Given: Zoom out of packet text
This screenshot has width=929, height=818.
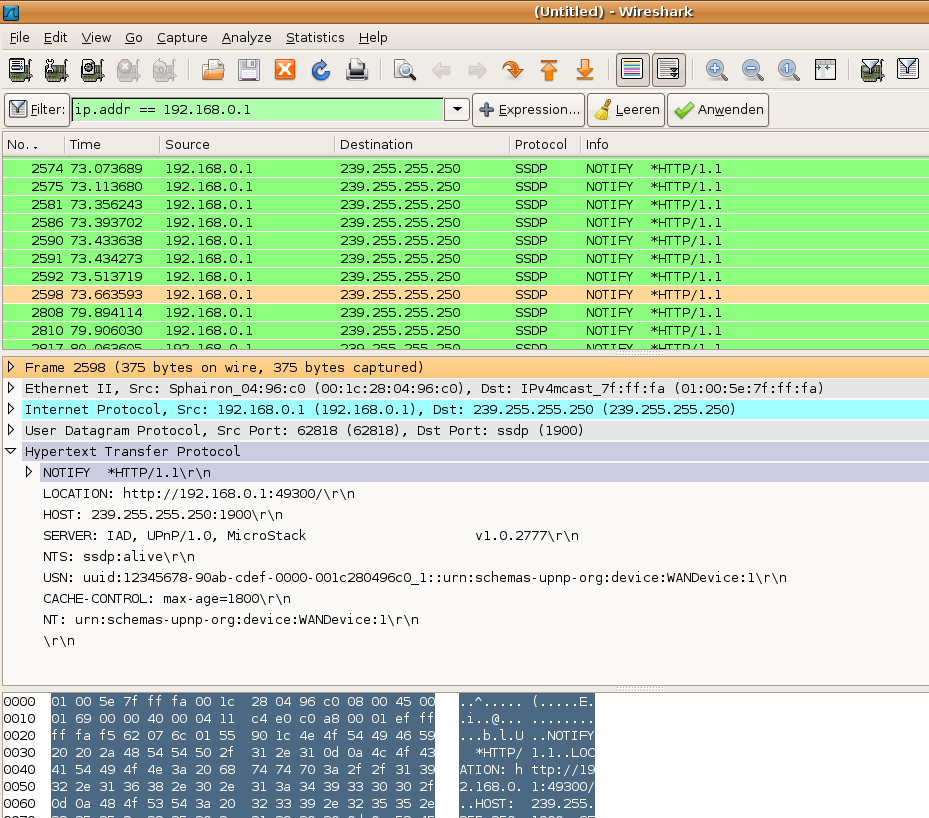Looking at the screenshot, I should pyautogui.click(x=752, y=70).
